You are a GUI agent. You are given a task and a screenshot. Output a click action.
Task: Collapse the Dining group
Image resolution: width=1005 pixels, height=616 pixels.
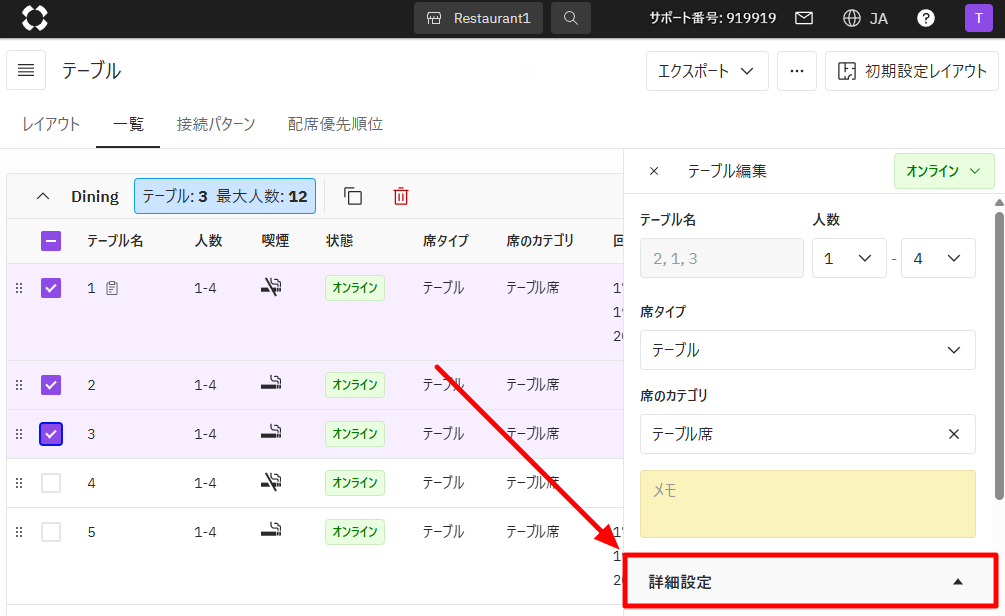pyautogui.click(x=43, y=196)
